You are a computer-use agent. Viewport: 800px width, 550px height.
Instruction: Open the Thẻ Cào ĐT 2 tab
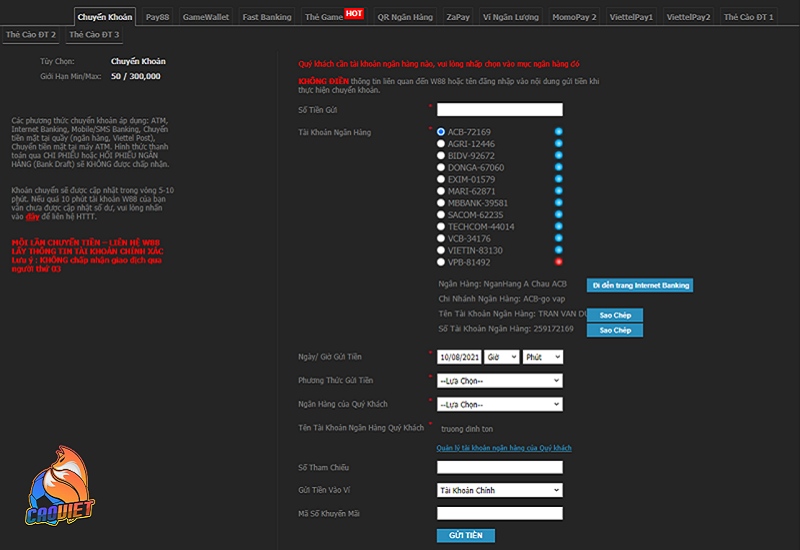tap(31, 35)
